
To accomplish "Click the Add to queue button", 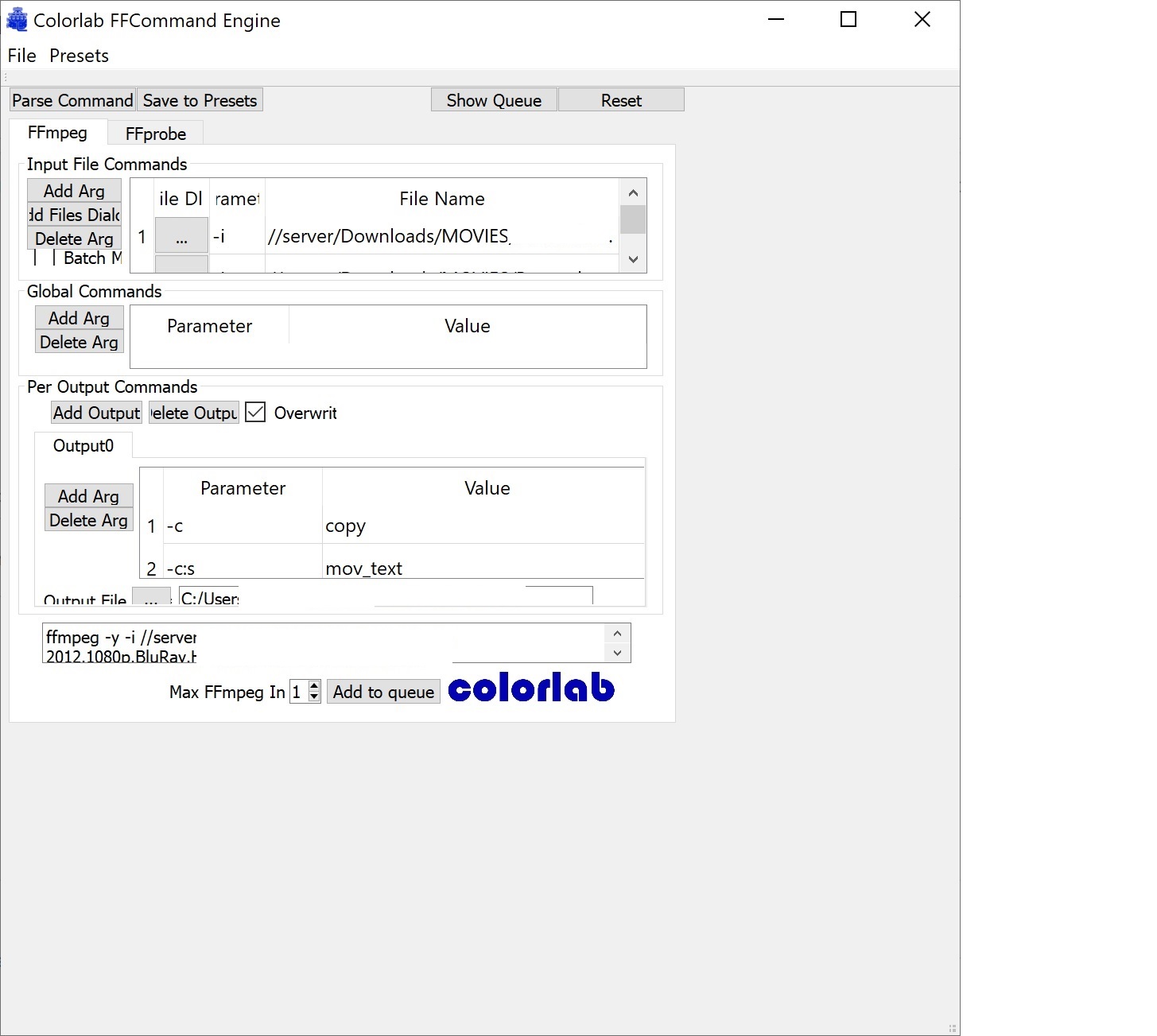I will tap(383, 692).
